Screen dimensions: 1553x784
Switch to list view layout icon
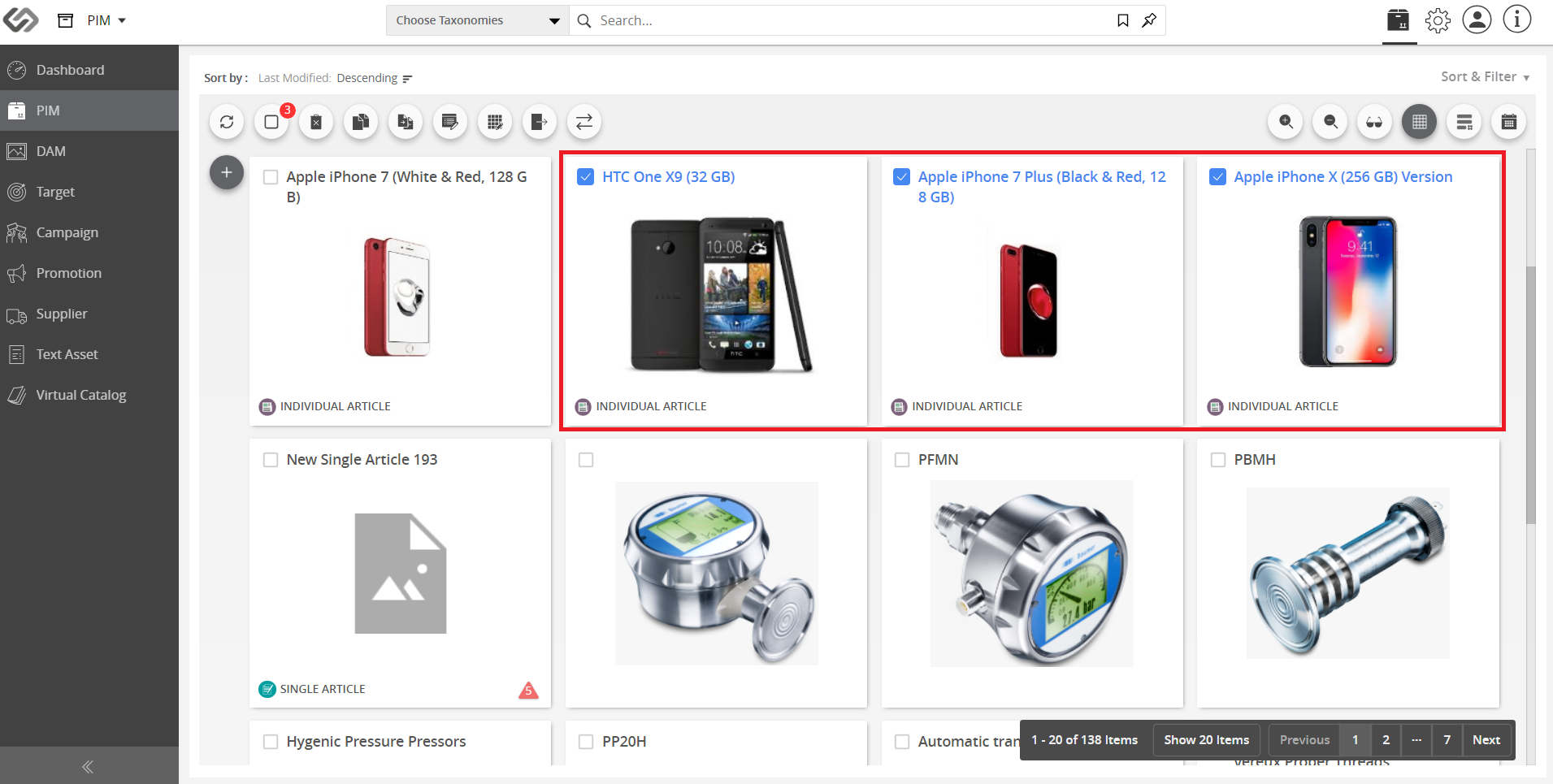[1464, 122]
